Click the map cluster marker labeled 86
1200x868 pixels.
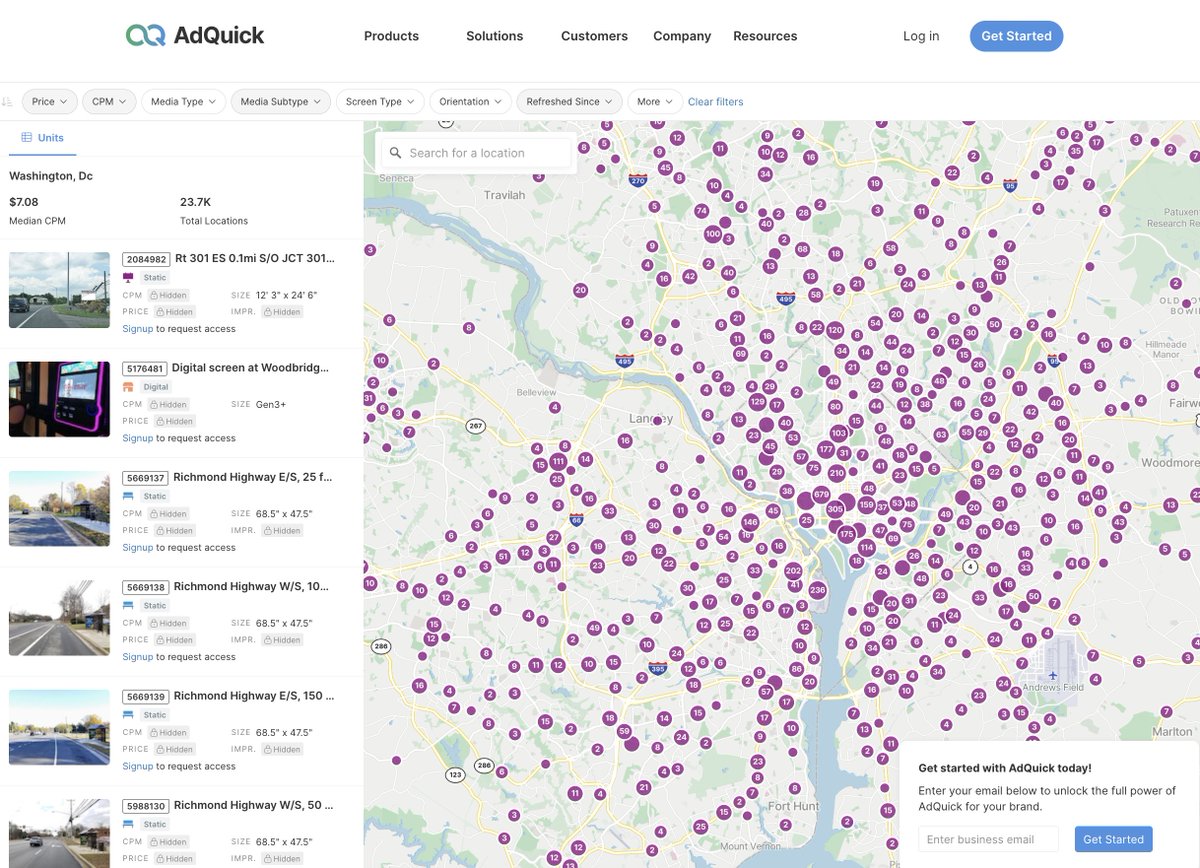pyautogui.click(x=796, y=669)
